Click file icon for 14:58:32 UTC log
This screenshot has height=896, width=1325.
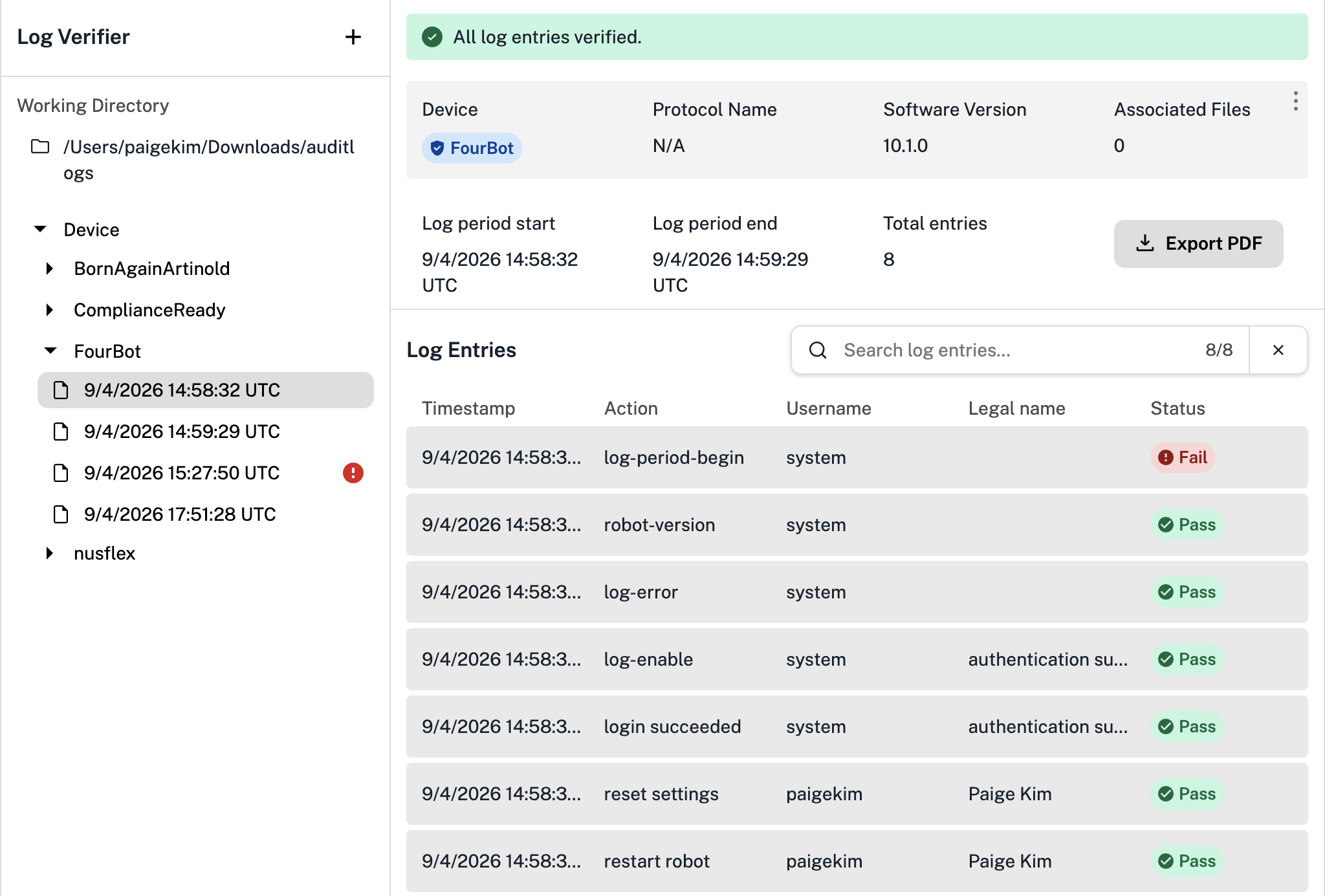[61, 390]
